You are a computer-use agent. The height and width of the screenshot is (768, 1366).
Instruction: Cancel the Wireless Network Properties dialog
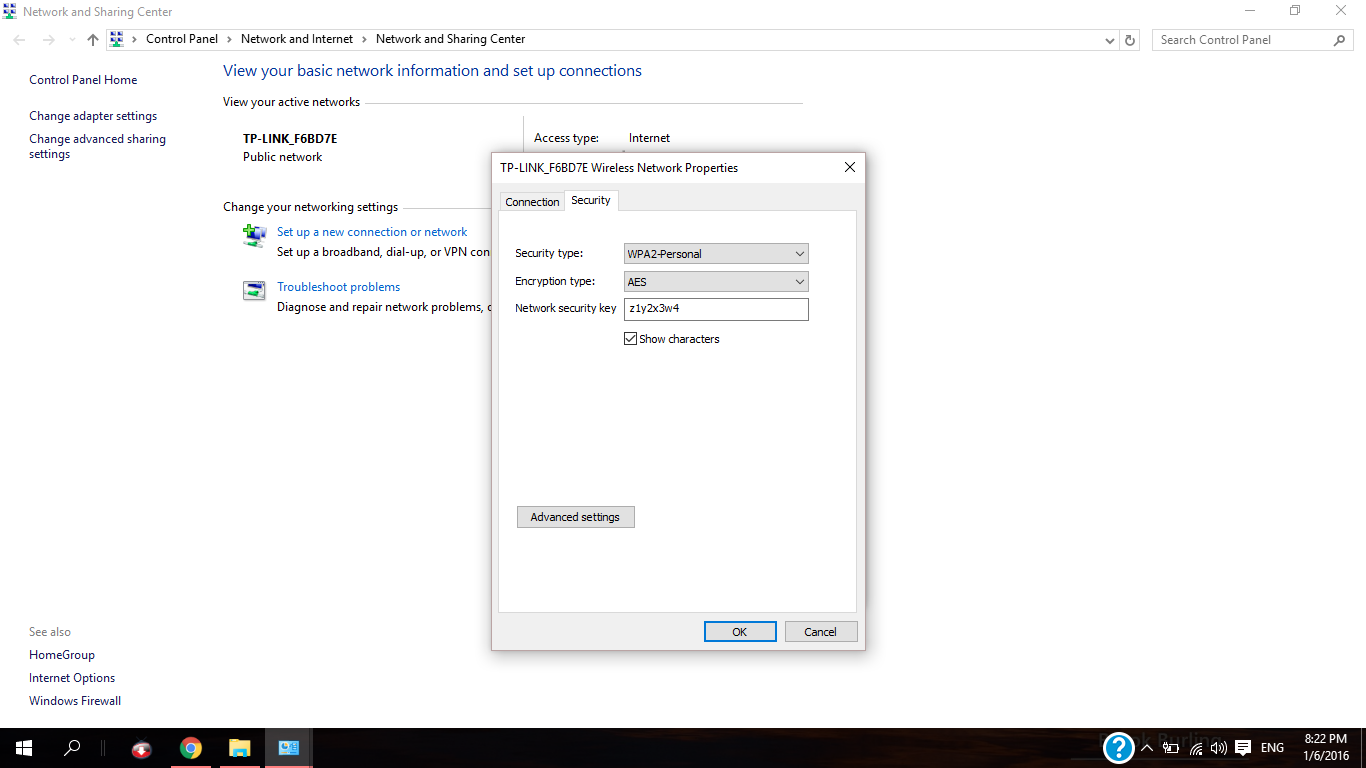pyautogui.click(x=820, y=632)
